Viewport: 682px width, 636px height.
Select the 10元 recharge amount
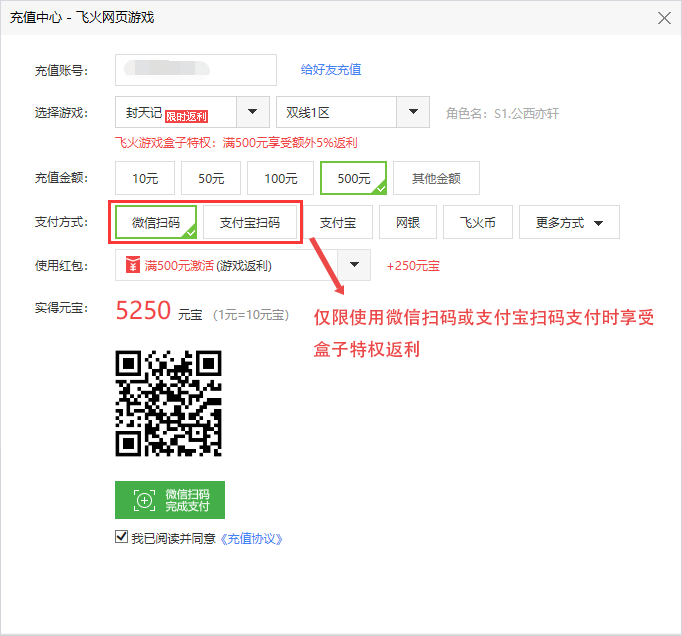[x=145, y=178]
